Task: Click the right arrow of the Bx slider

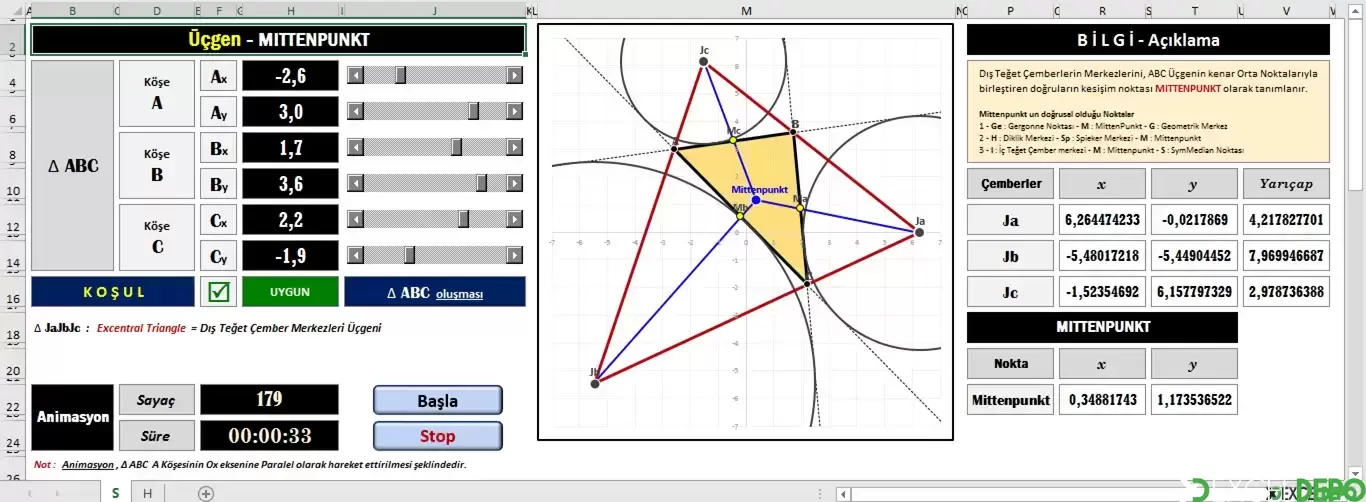Action: point(515,147)
